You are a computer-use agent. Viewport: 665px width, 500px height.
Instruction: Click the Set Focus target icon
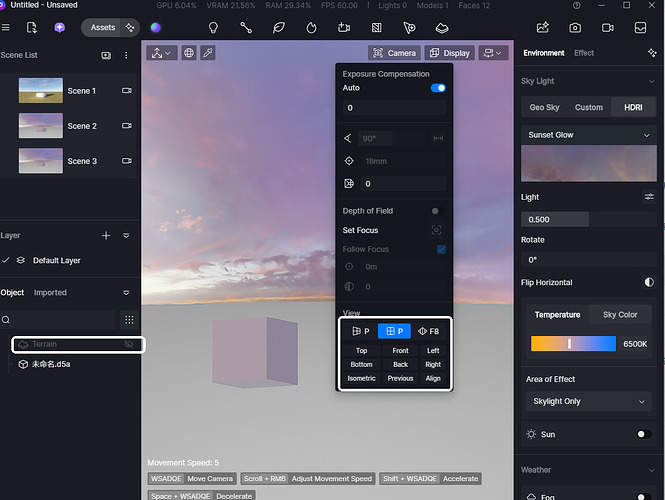tap(436, 230)
